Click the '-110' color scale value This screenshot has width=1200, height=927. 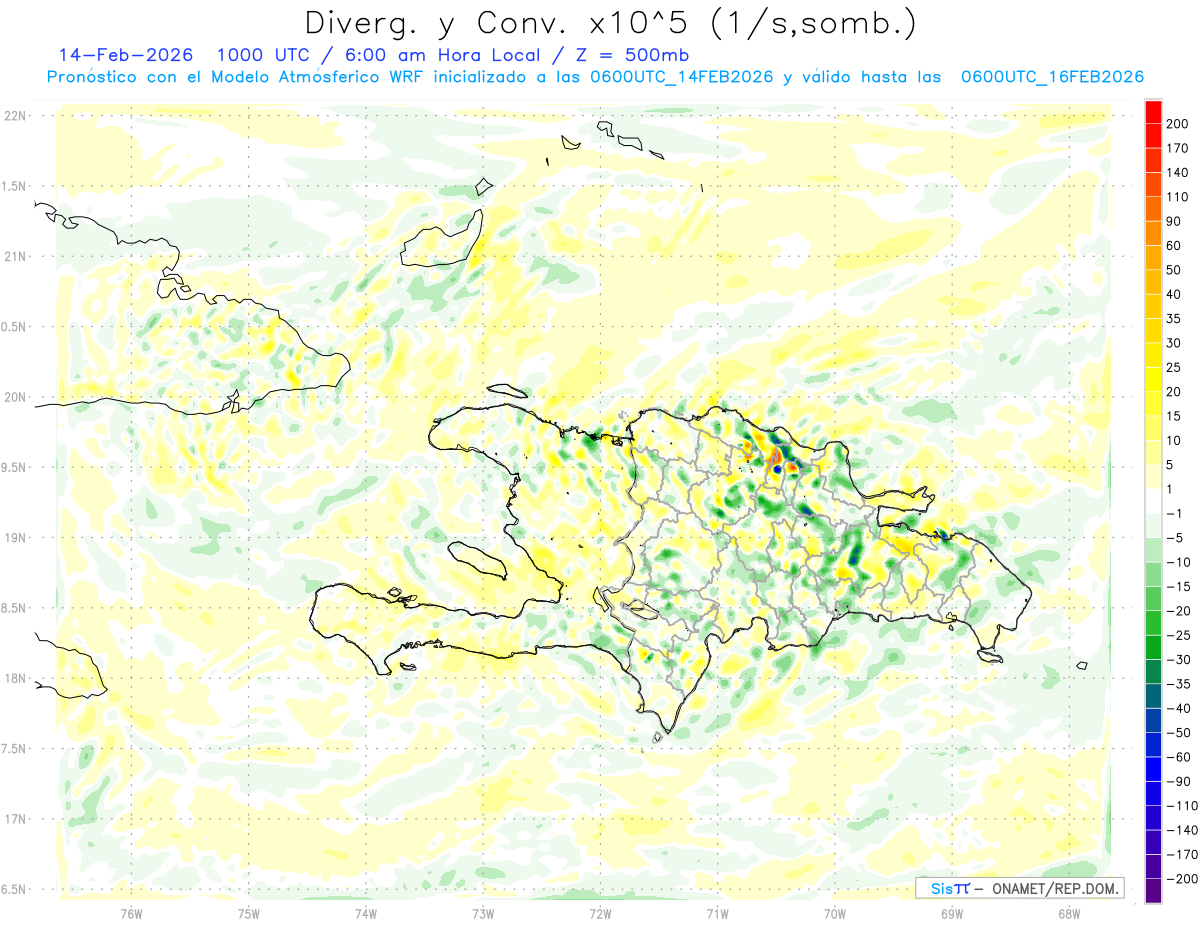[1183, 806]
